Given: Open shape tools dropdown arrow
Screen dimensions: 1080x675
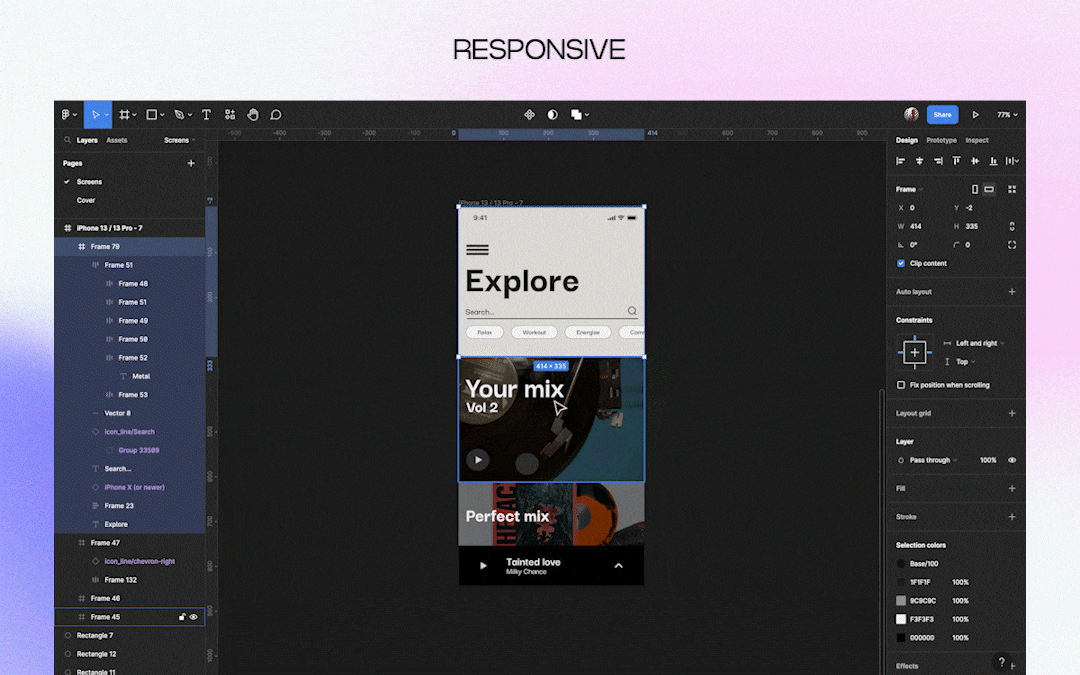Looking at the screenshot, I should 162,115.
